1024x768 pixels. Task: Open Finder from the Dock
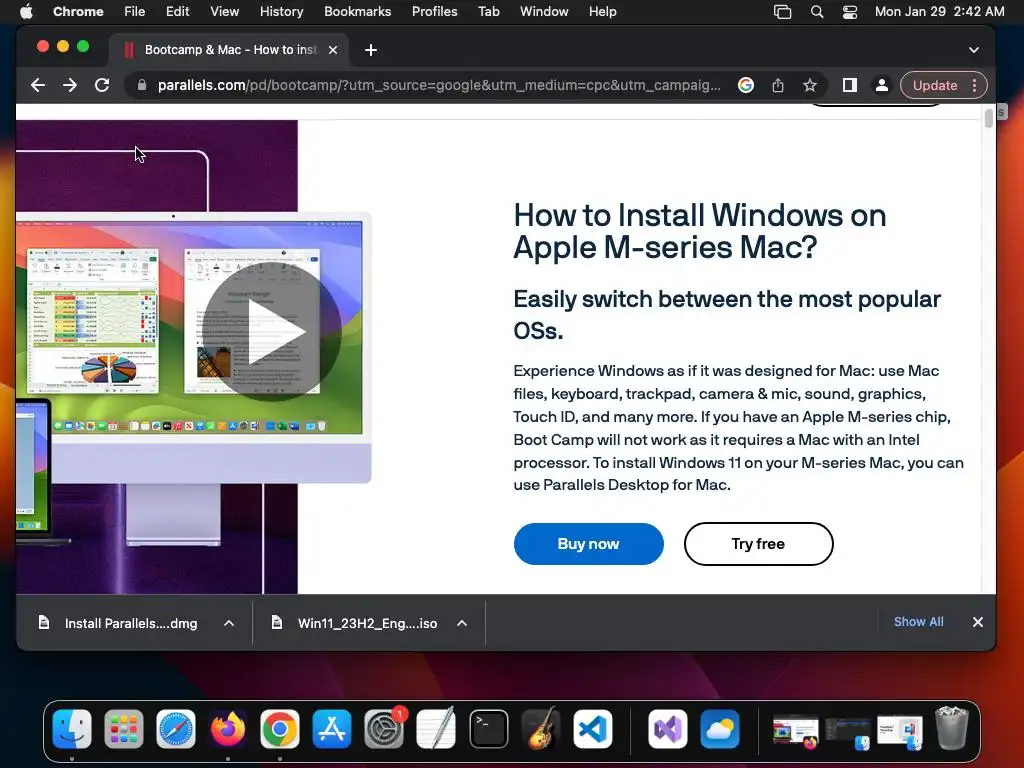pos(72,729)
